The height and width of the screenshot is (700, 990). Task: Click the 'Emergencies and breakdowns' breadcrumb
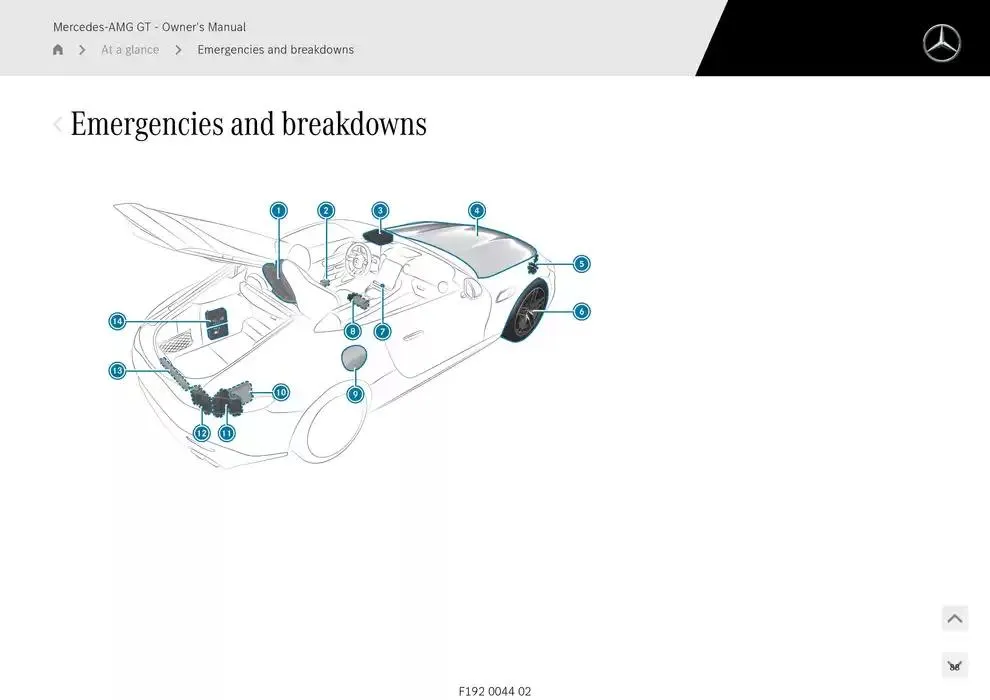coord(275,50)
